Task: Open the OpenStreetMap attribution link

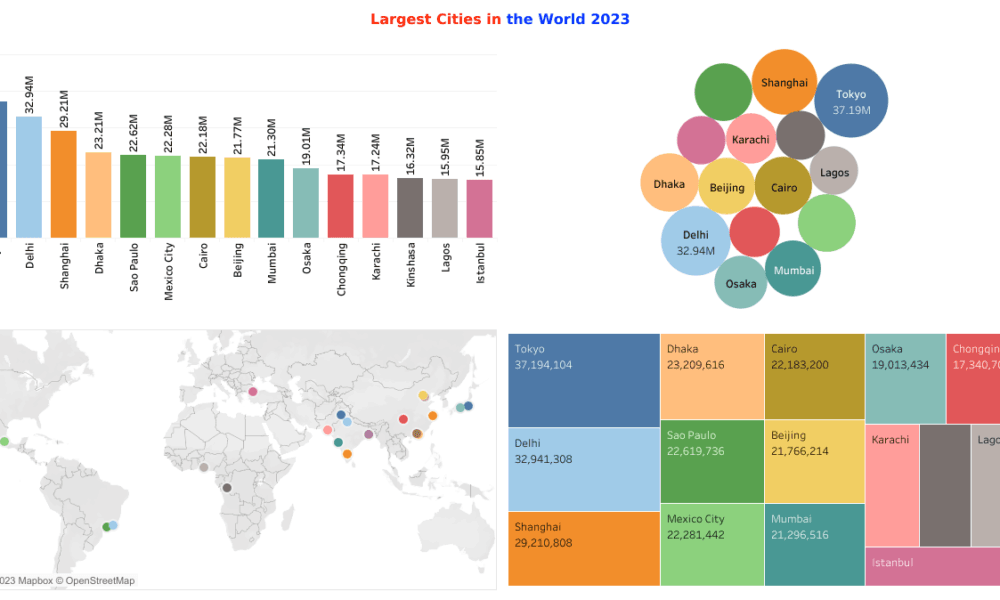Action: coord(98,580)
